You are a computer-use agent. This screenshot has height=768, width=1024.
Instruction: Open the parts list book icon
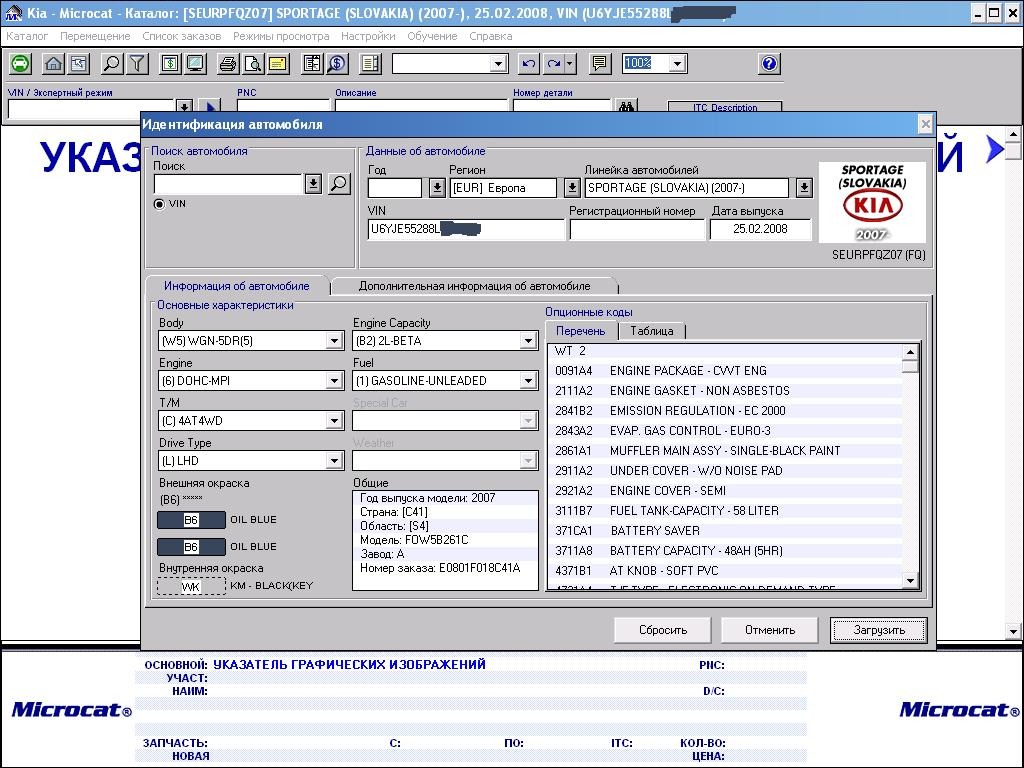[312, 63]
